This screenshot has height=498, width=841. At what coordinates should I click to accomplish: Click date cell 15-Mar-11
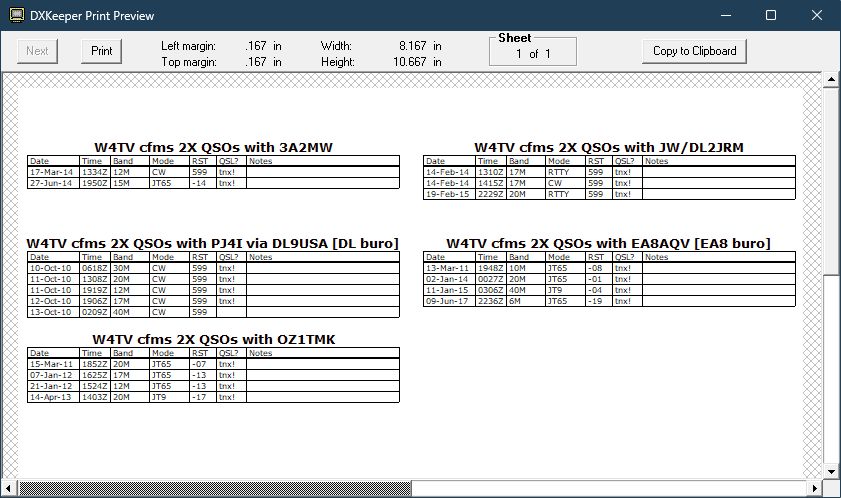pos(51,364)
